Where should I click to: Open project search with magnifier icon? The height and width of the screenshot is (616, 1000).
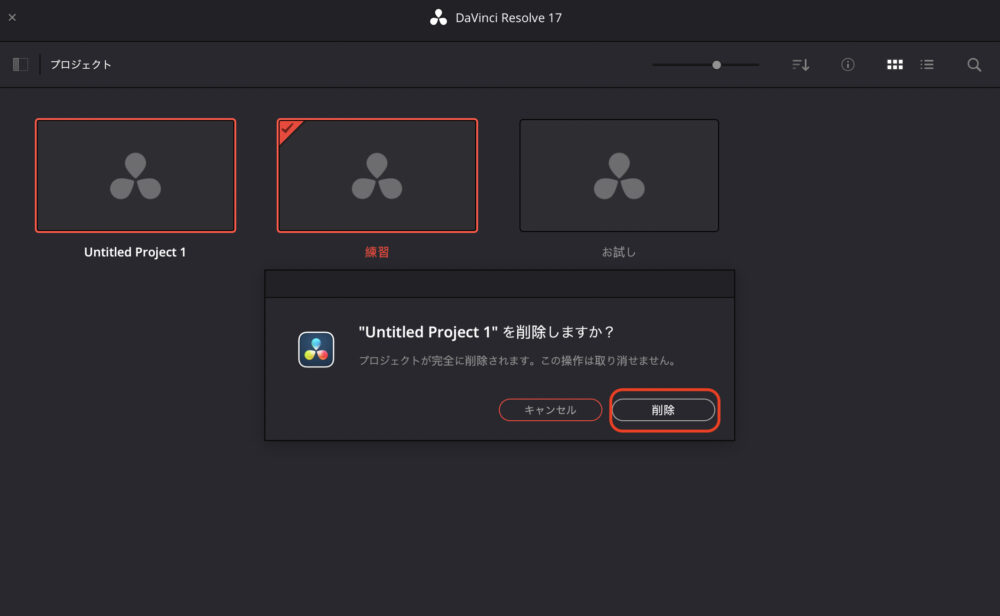point(974,65)
